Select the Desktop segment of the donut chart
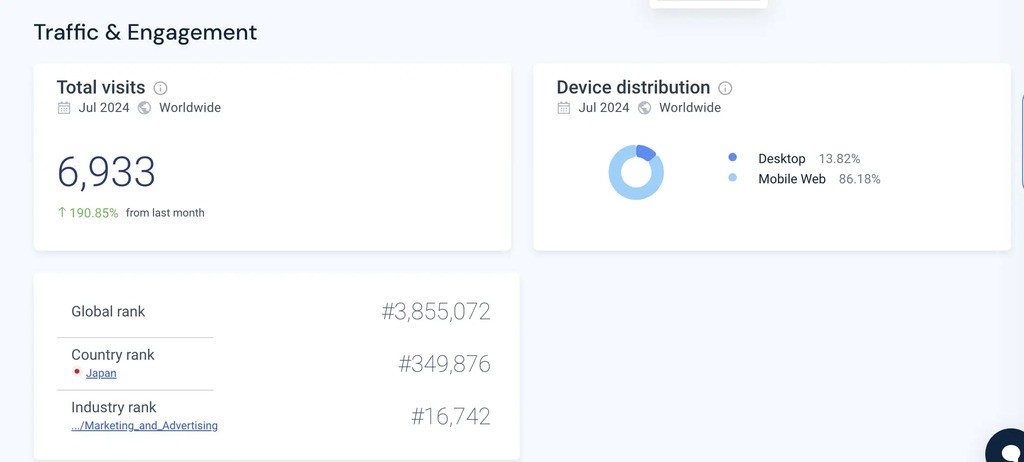This screenshot has width=1024, height=462. point(646,153)
